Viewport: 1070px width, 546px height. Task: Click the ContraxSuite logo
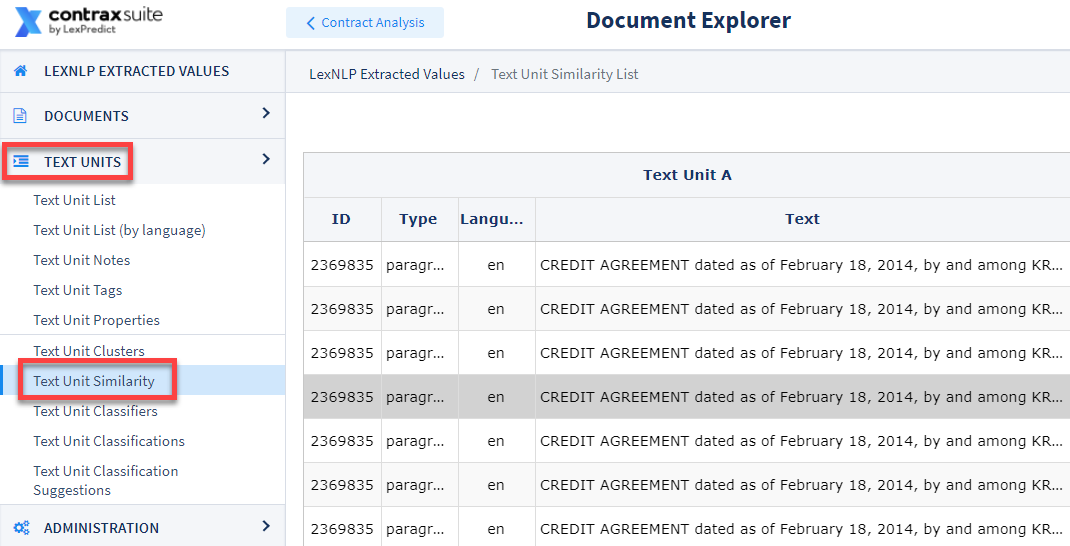point(89,21)
